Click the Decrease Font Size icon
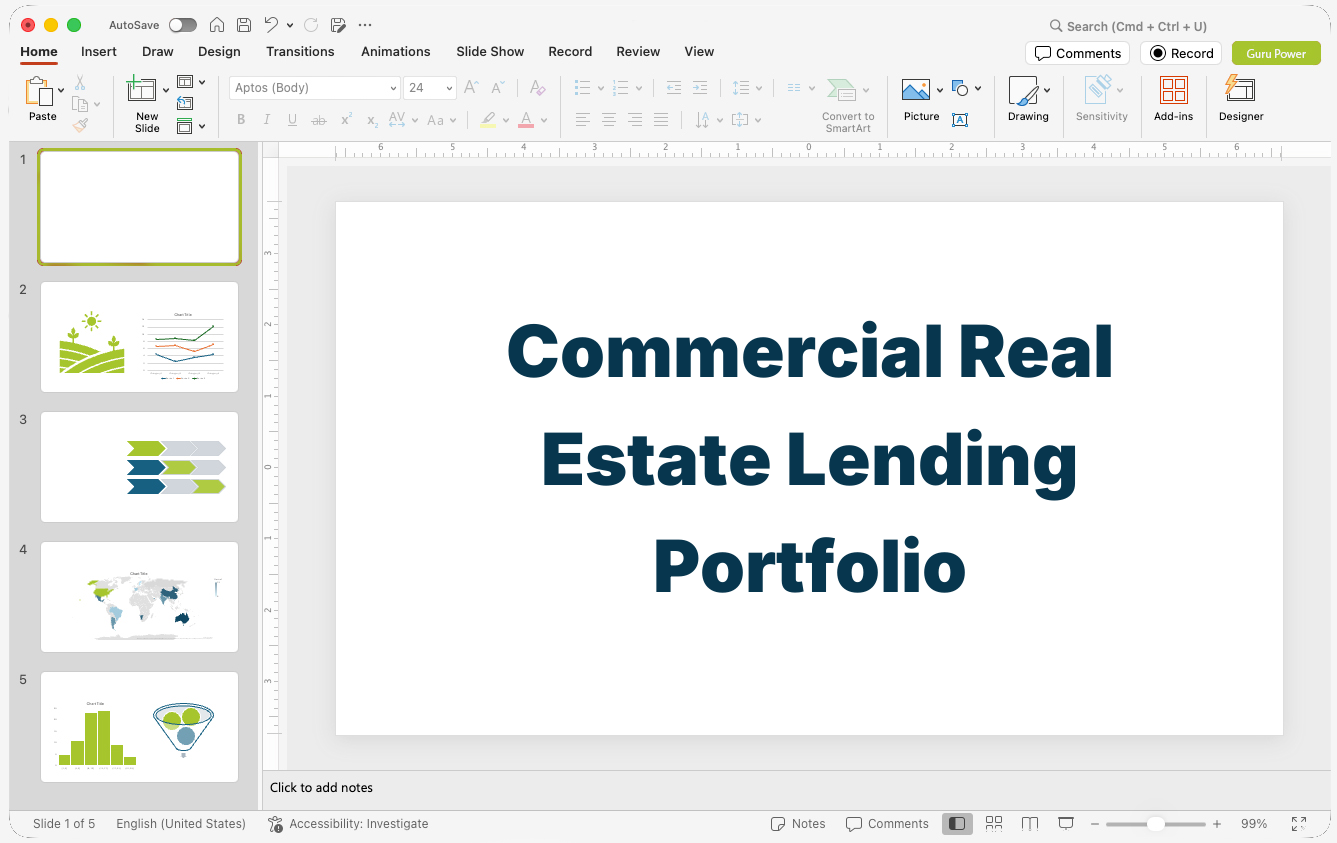The width and height of the screenshot is (1337, 843). pos(497,88)
